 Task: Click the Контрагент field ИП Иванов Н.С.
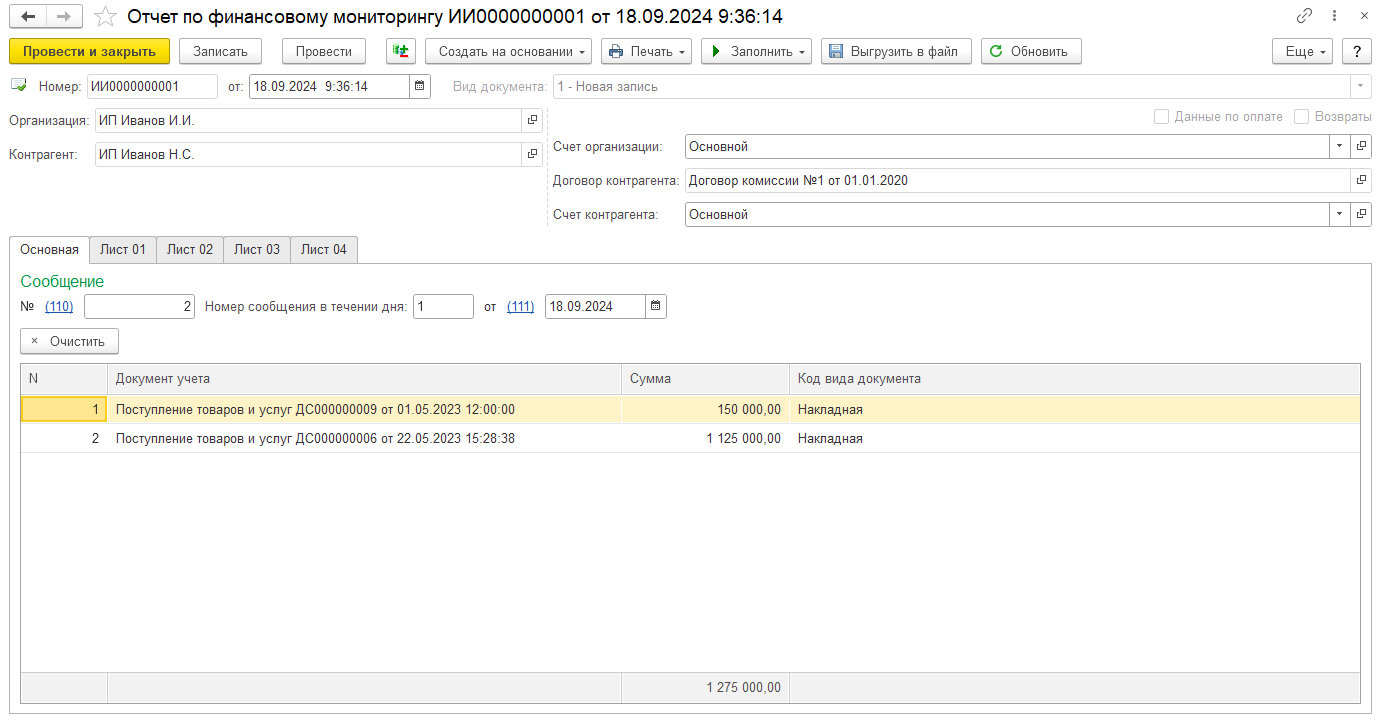point(309,155)
